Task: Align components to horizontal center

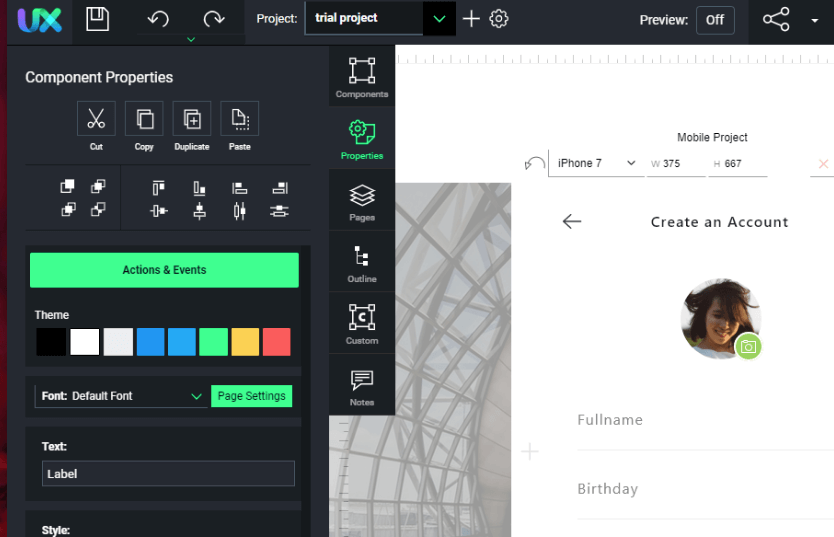Action: [x=199, y=211]
